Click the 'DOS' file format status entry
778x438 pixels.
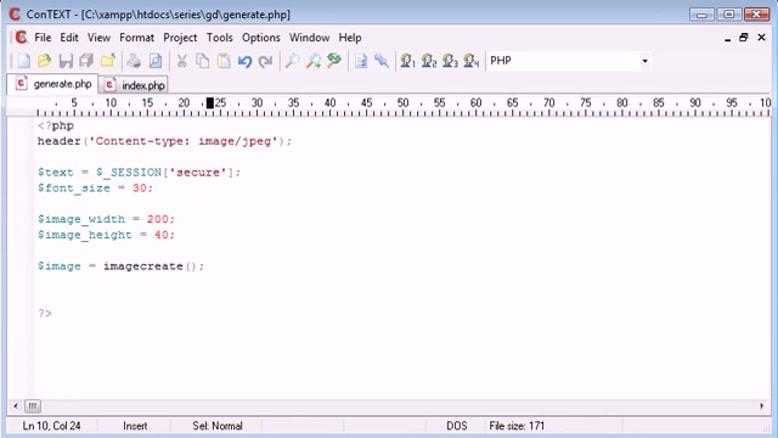click(456, 426)
